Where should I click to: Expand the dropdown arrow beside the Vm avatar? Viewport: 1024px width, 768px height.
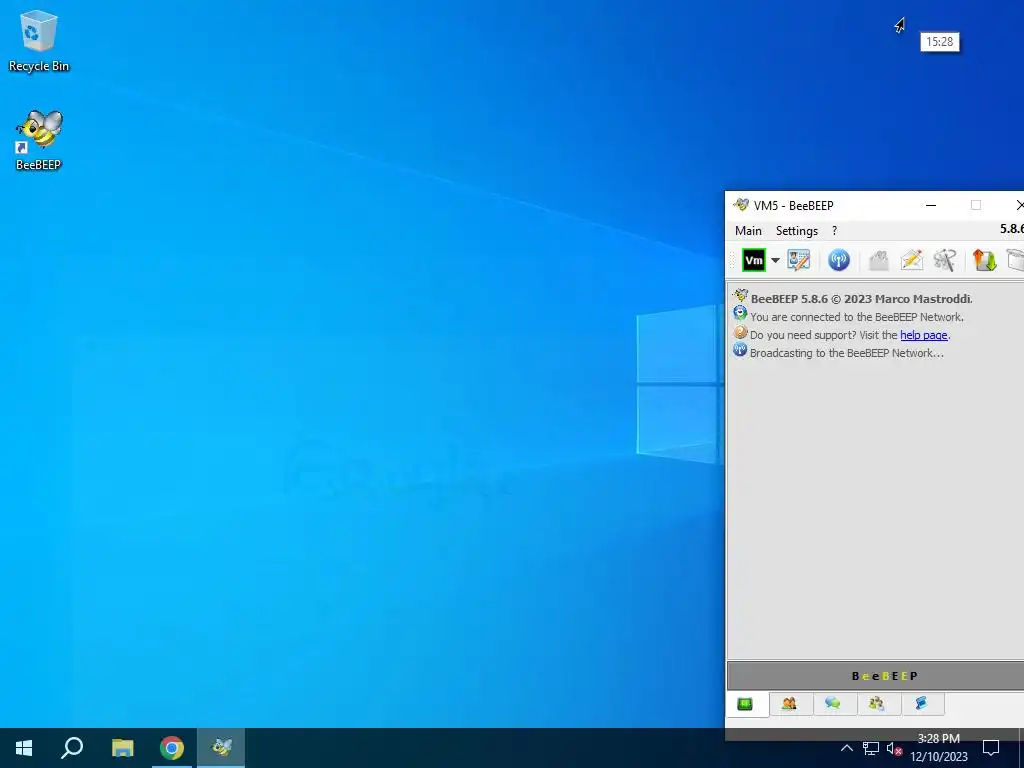(775, 261)
